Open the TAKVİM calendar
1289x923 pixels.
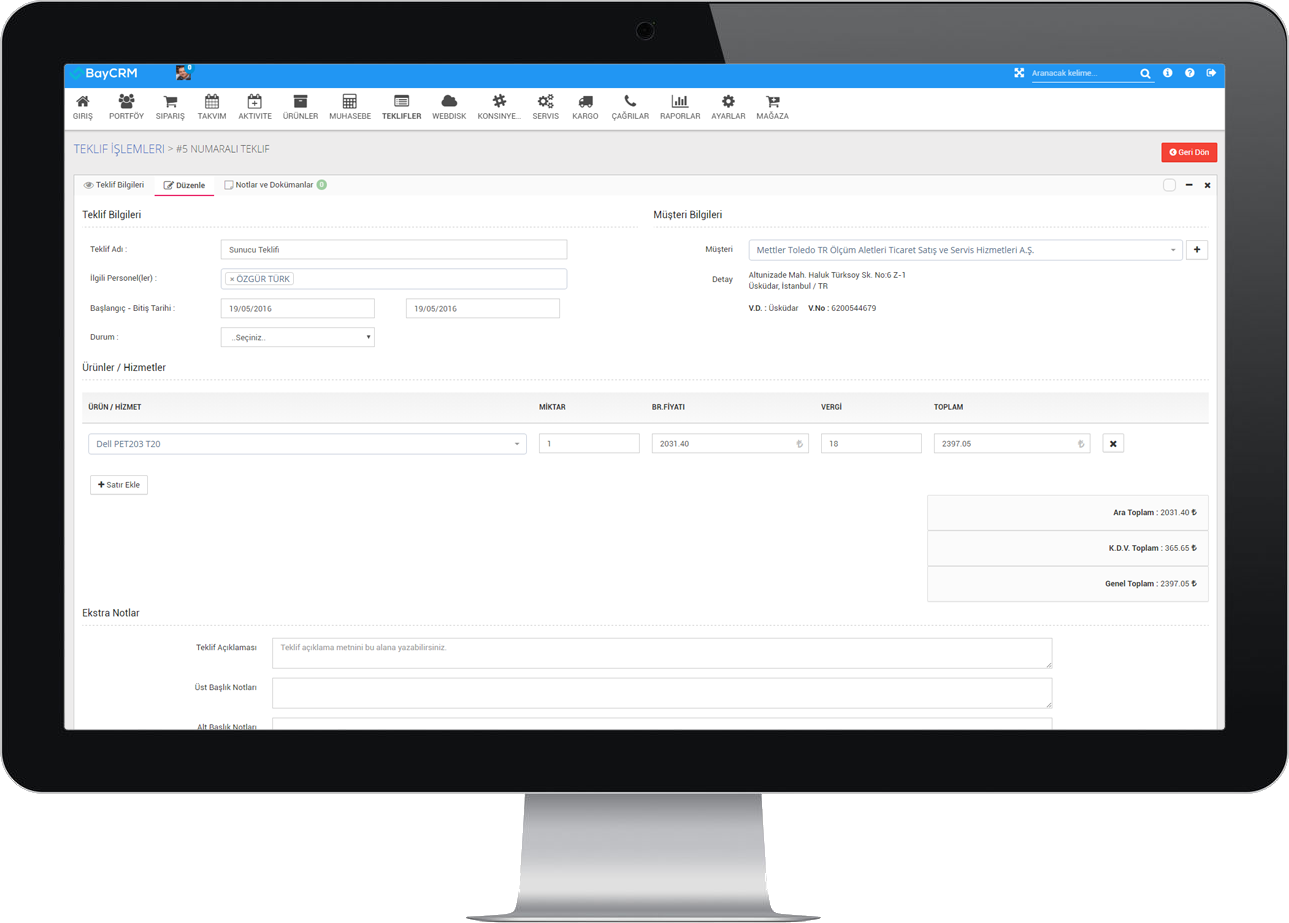click(212, 107)
